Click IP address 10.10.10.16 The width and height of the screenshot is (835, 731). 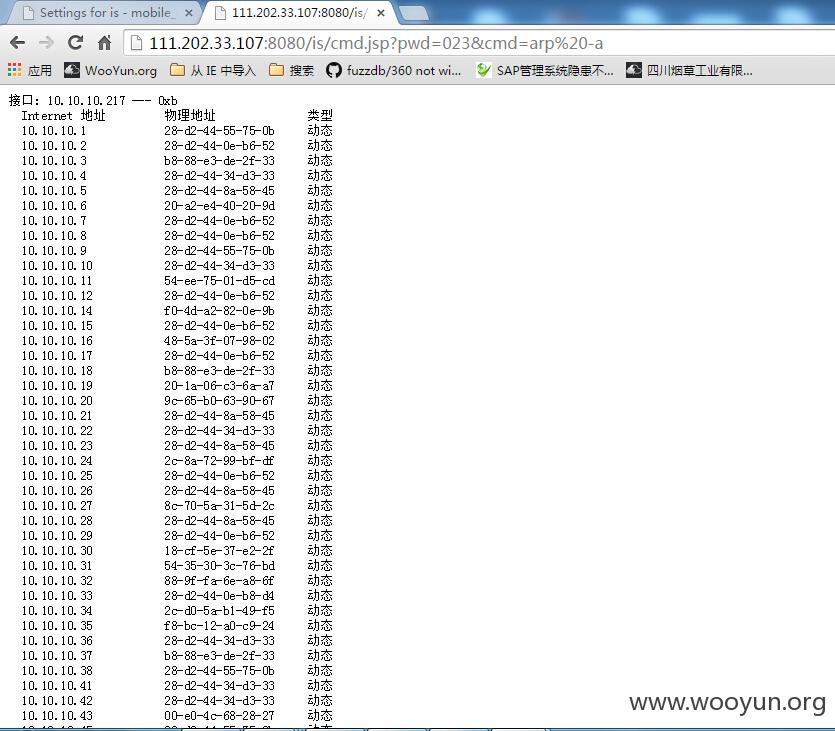pos(57,341)
